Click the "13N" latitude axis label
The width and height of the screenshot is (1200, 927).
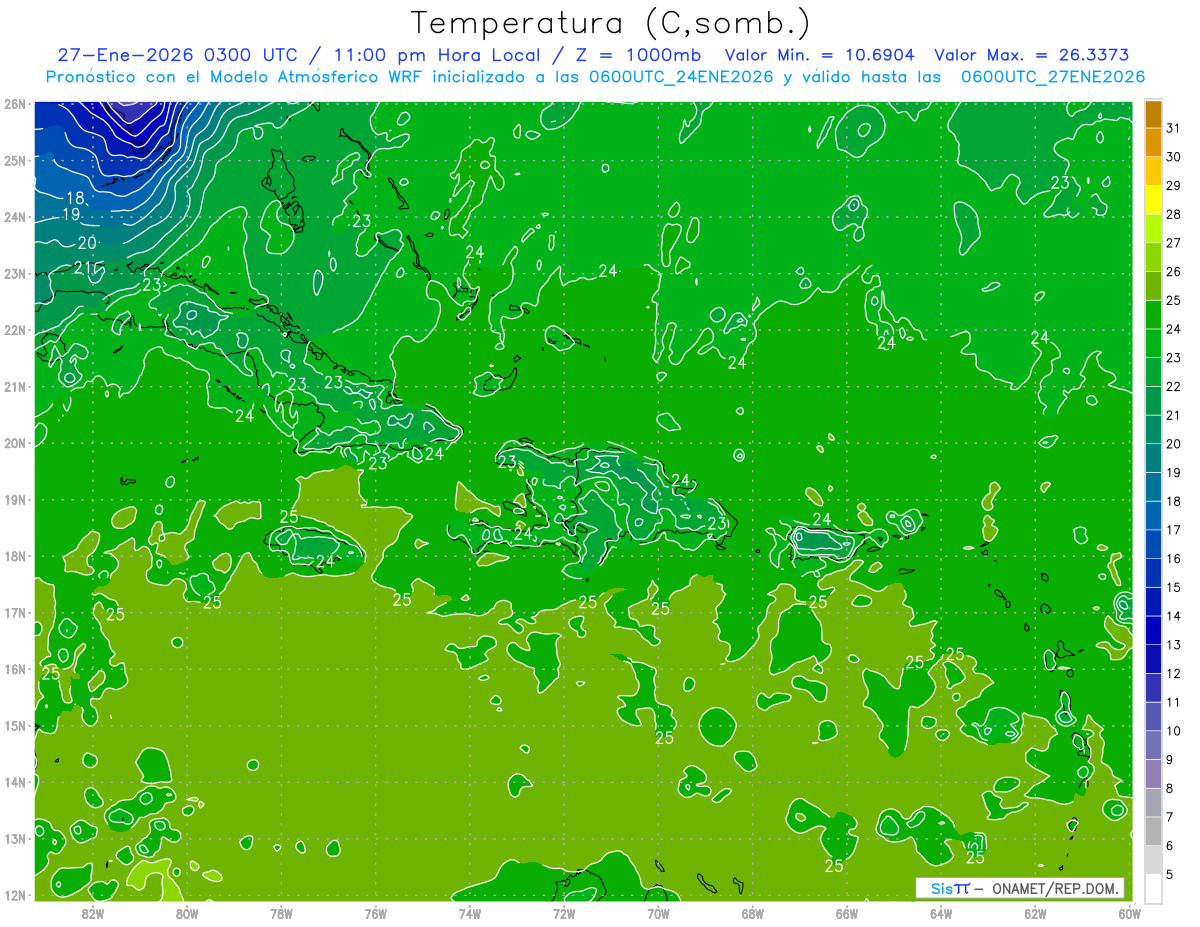[x=15, y=838]
